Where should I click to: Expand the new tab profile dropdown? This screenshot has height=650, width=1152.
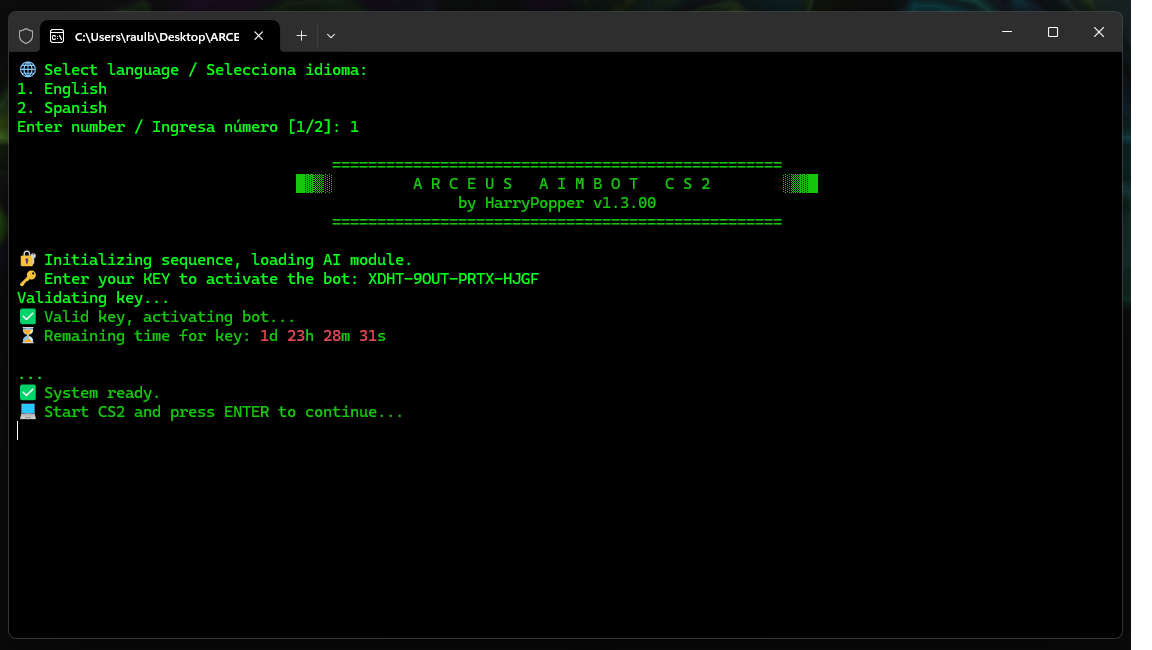(x=331, y=36)
